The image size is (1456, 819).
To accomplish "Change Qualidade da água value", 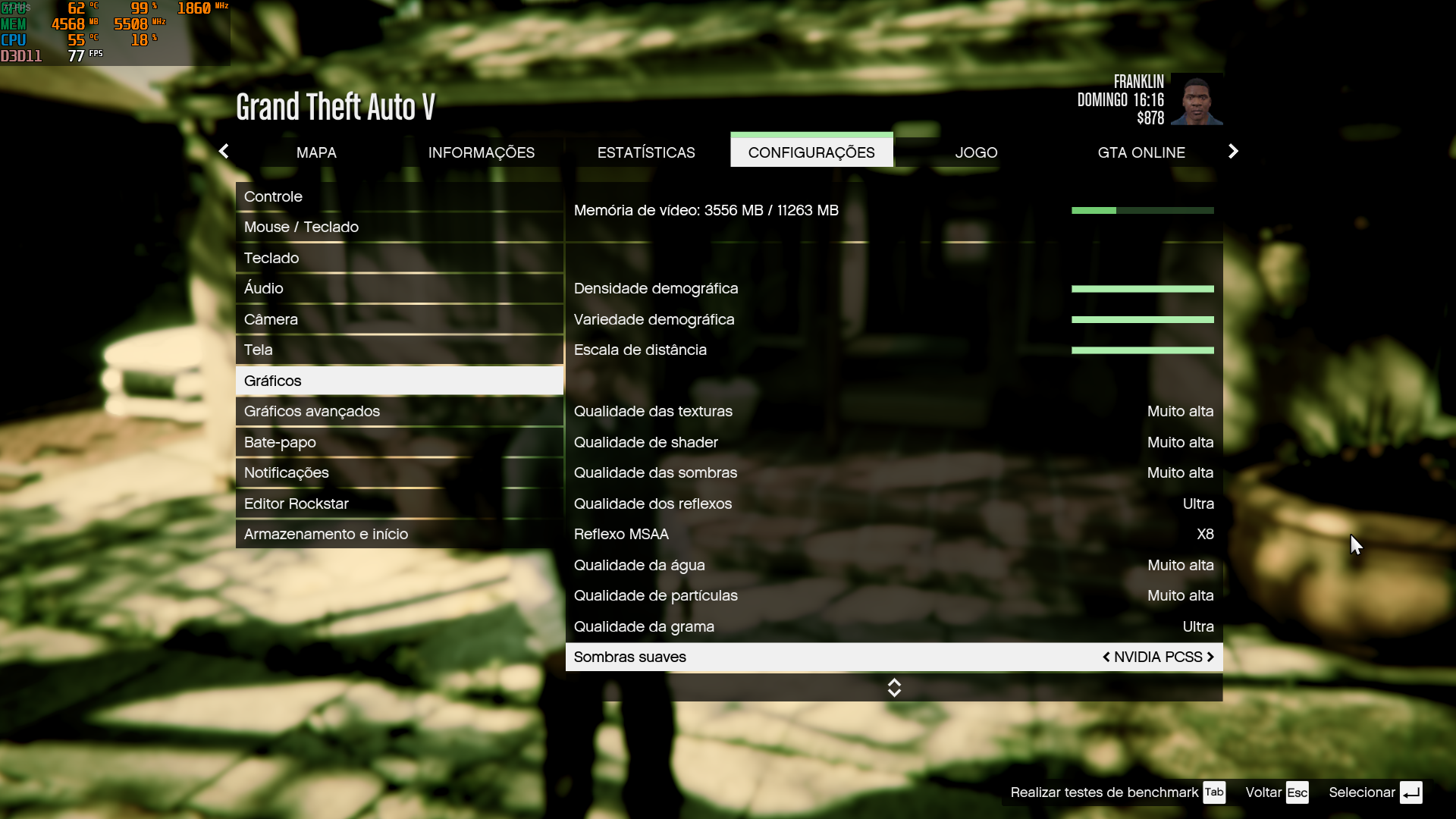I will 1180,565.
